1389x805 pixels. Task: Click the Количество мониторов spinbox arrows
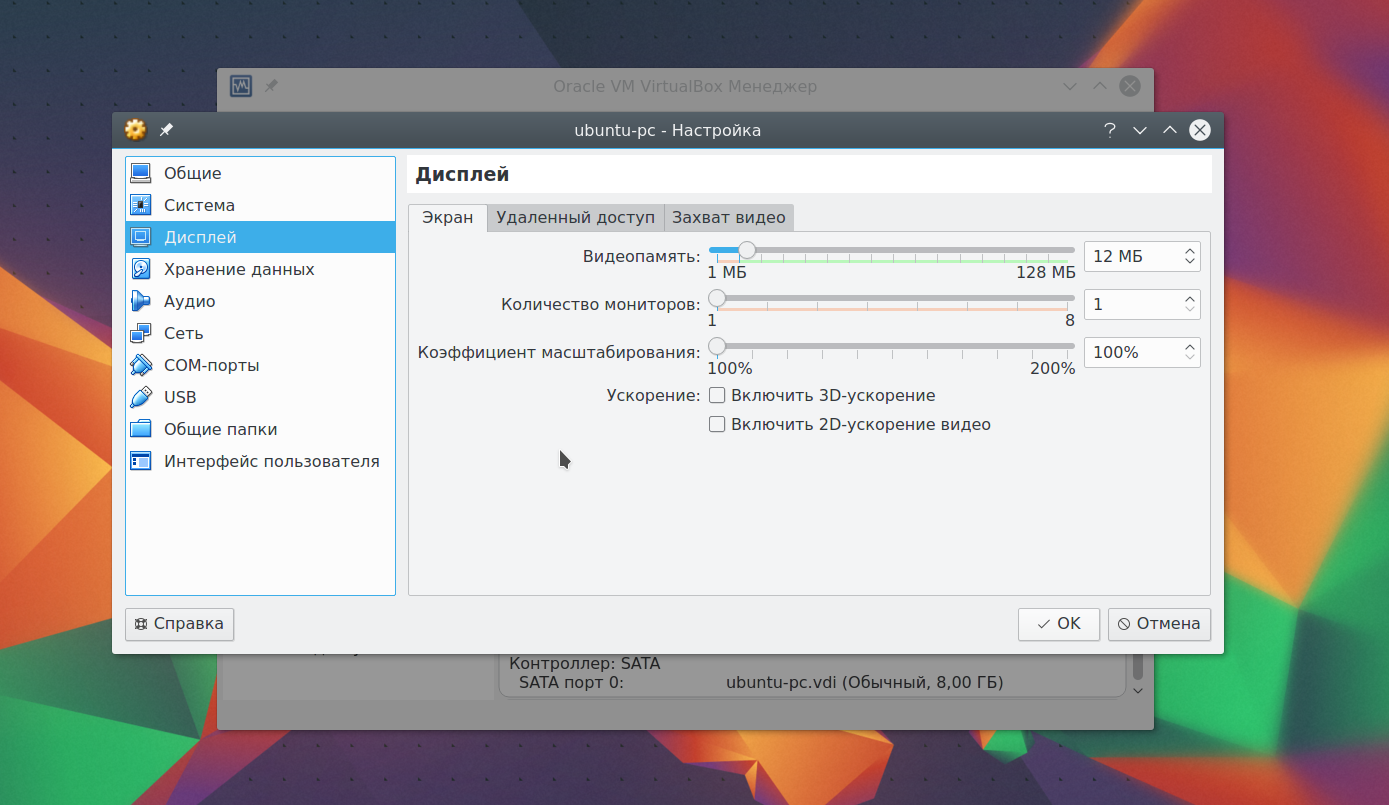(x=1189, y=304)
